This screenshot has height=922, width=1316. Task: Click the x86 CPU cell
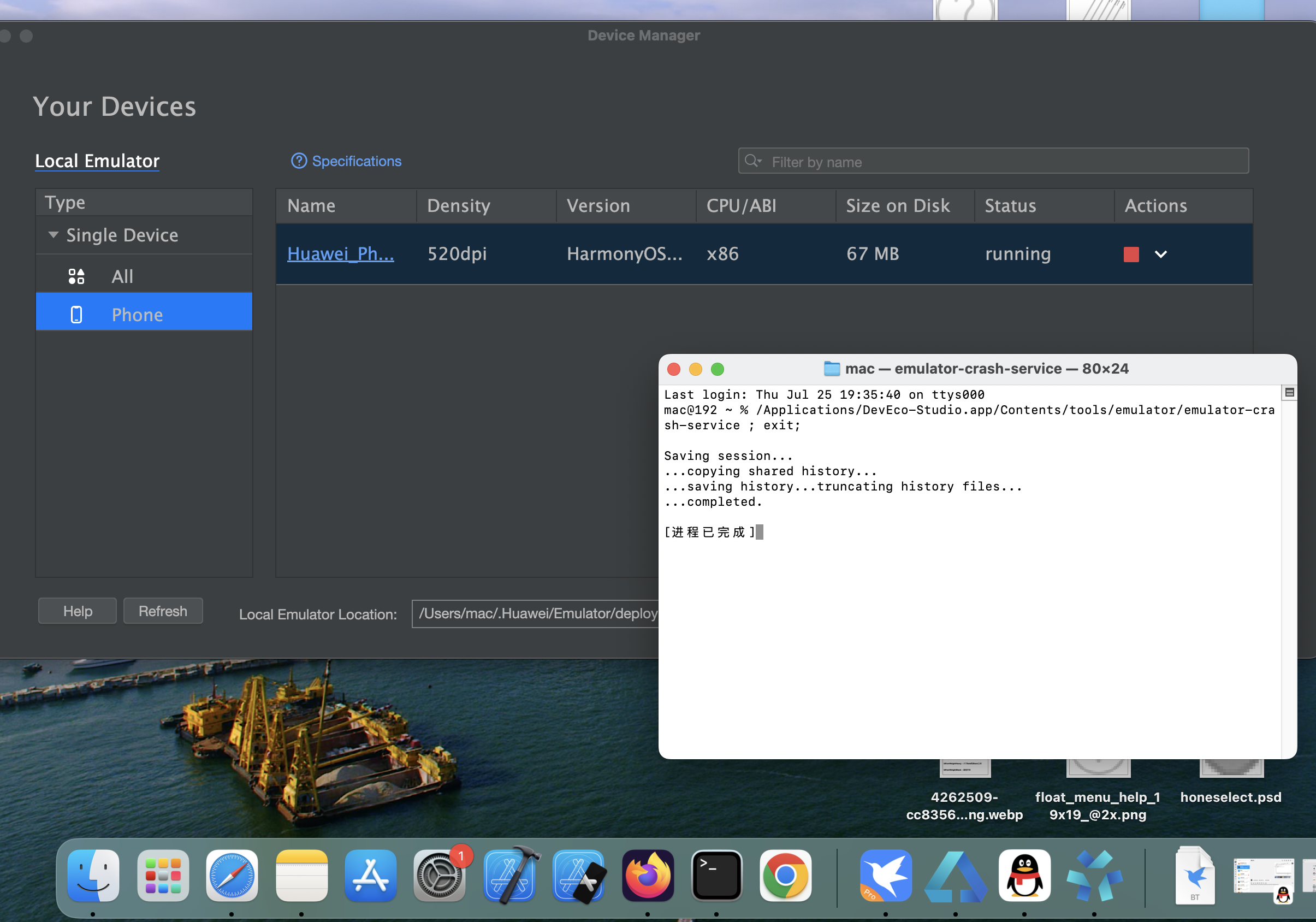[722, 253]
